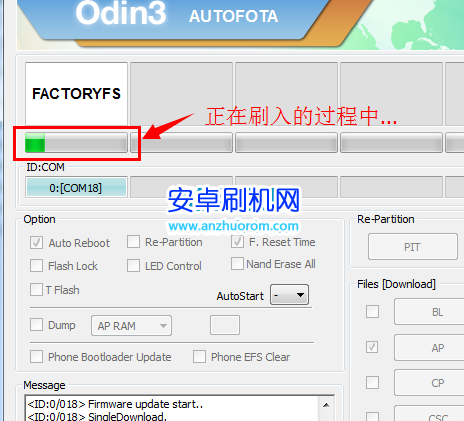Check Phone Bootloader Update option
Image resolution: width=464 pixels, height=421 pixels.
36,356
